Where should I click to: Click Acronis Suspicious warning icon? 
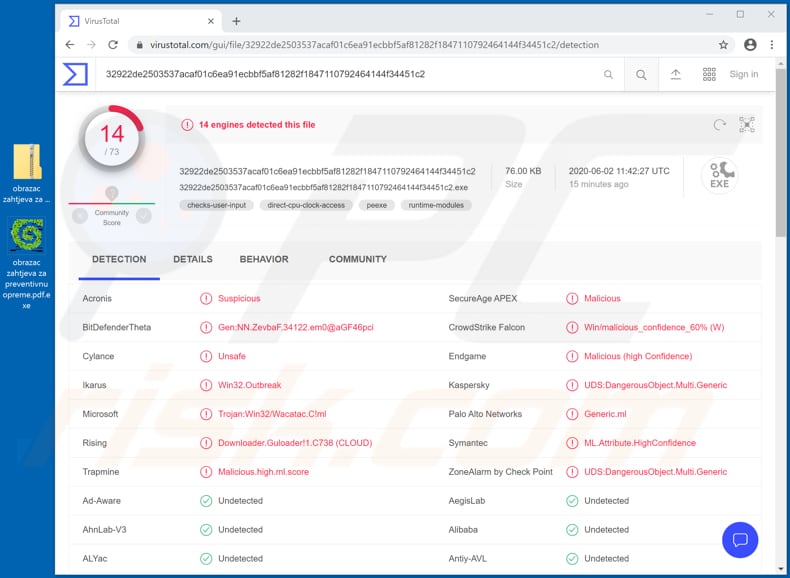(x=206, y=299)
